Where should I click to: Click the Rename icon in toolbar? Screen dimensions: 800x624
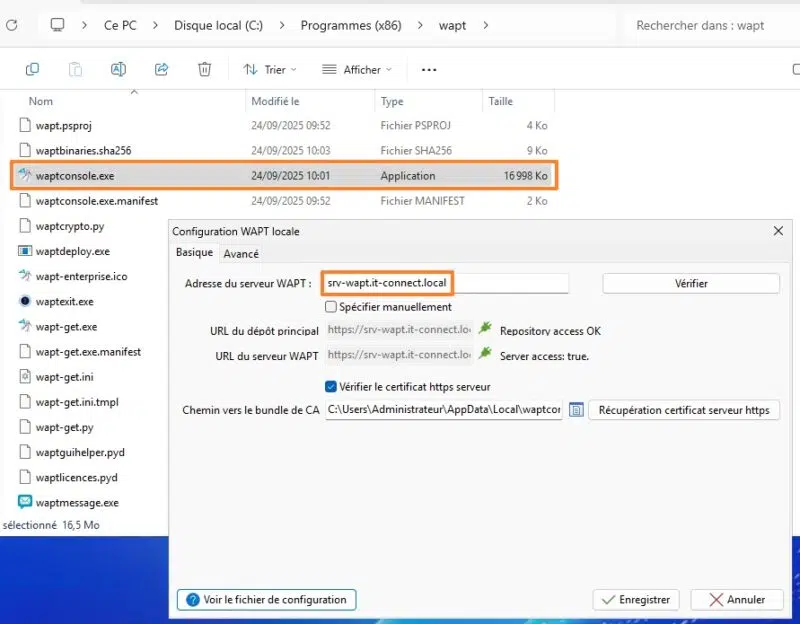tap(118, 69)
